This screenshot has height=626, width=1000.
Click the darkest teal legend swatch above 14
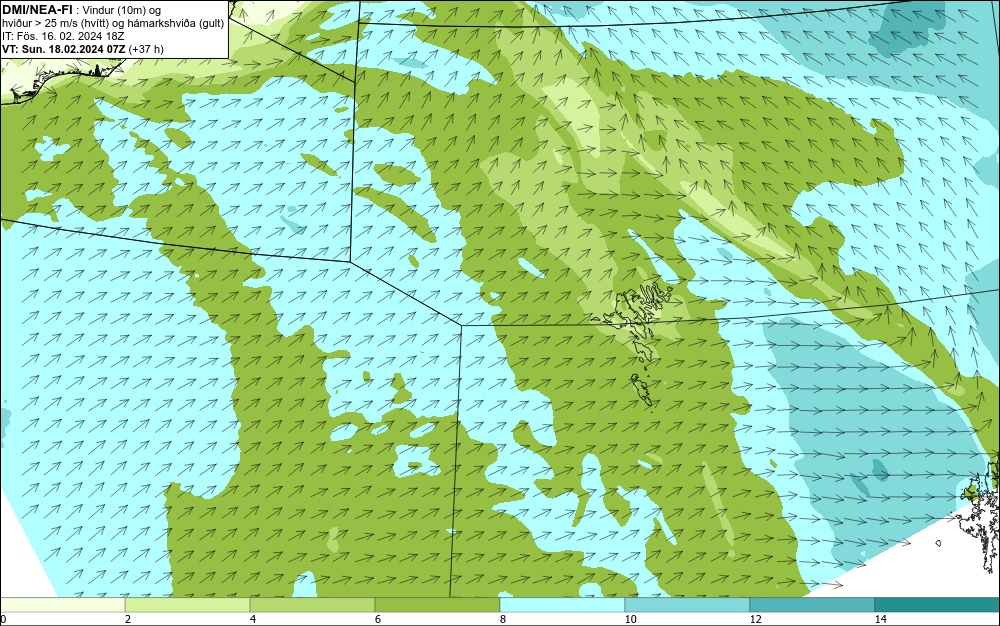pyautogui.click(x=938, y=605)
